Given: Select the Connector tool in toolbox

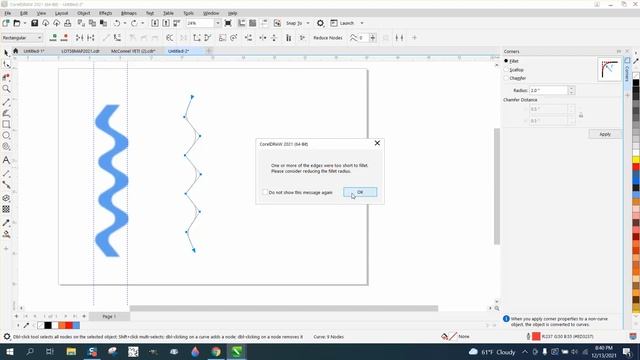Looking at the screenshot, I should click(x=7, y=185).
